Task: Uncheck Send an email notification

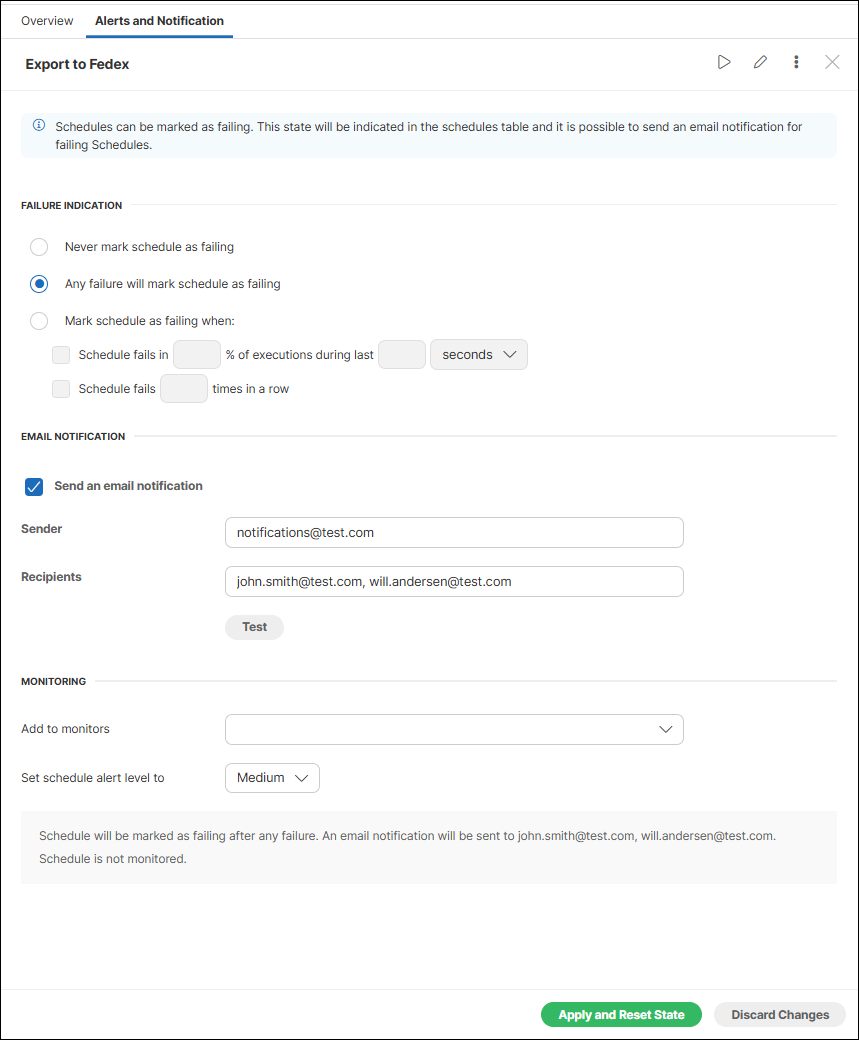Action: pos(33,486)
